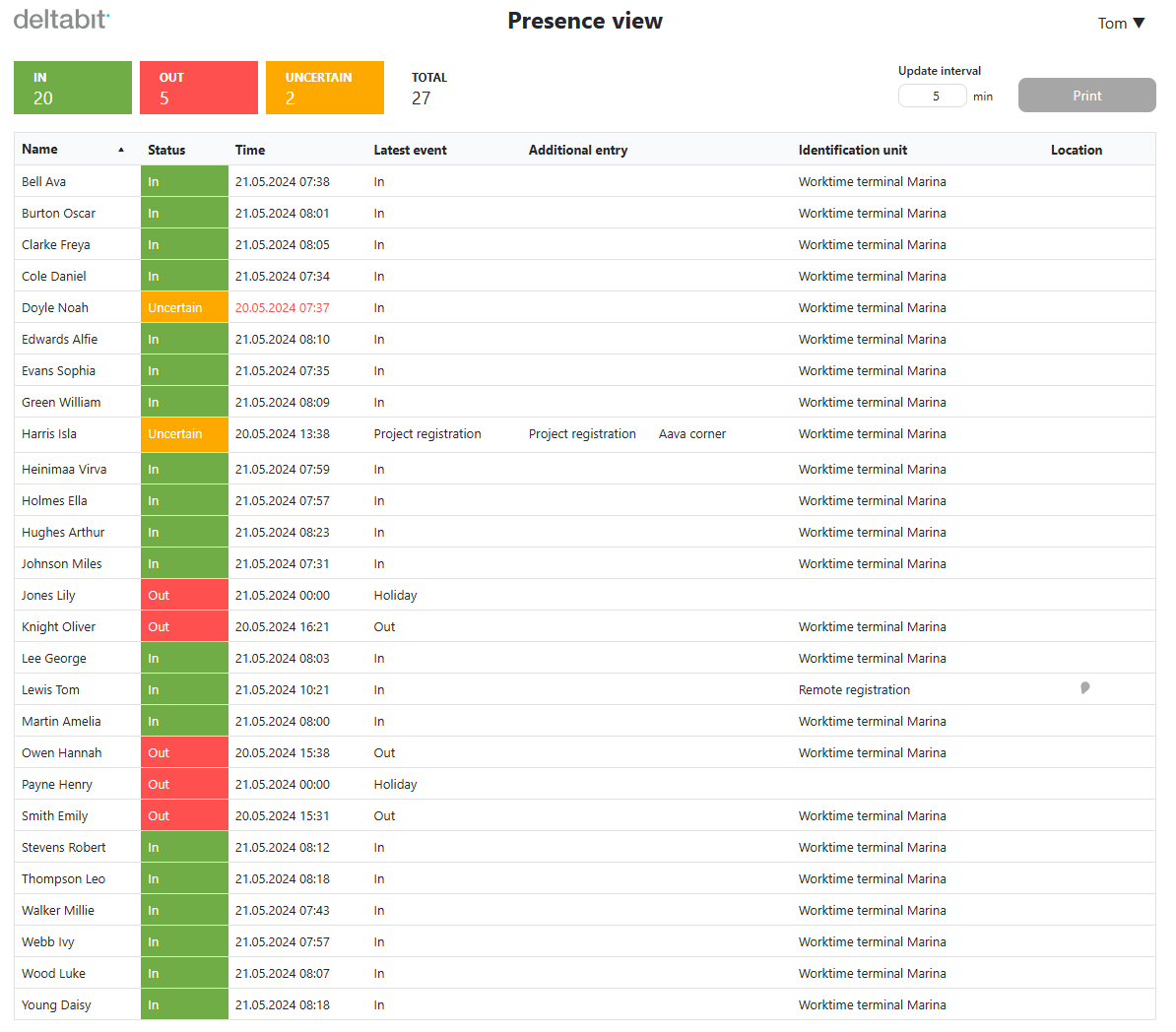Viewport: 1176px width, 1032px height.
Task: Select the name Cole Daniel
Action: click(54, 276)
